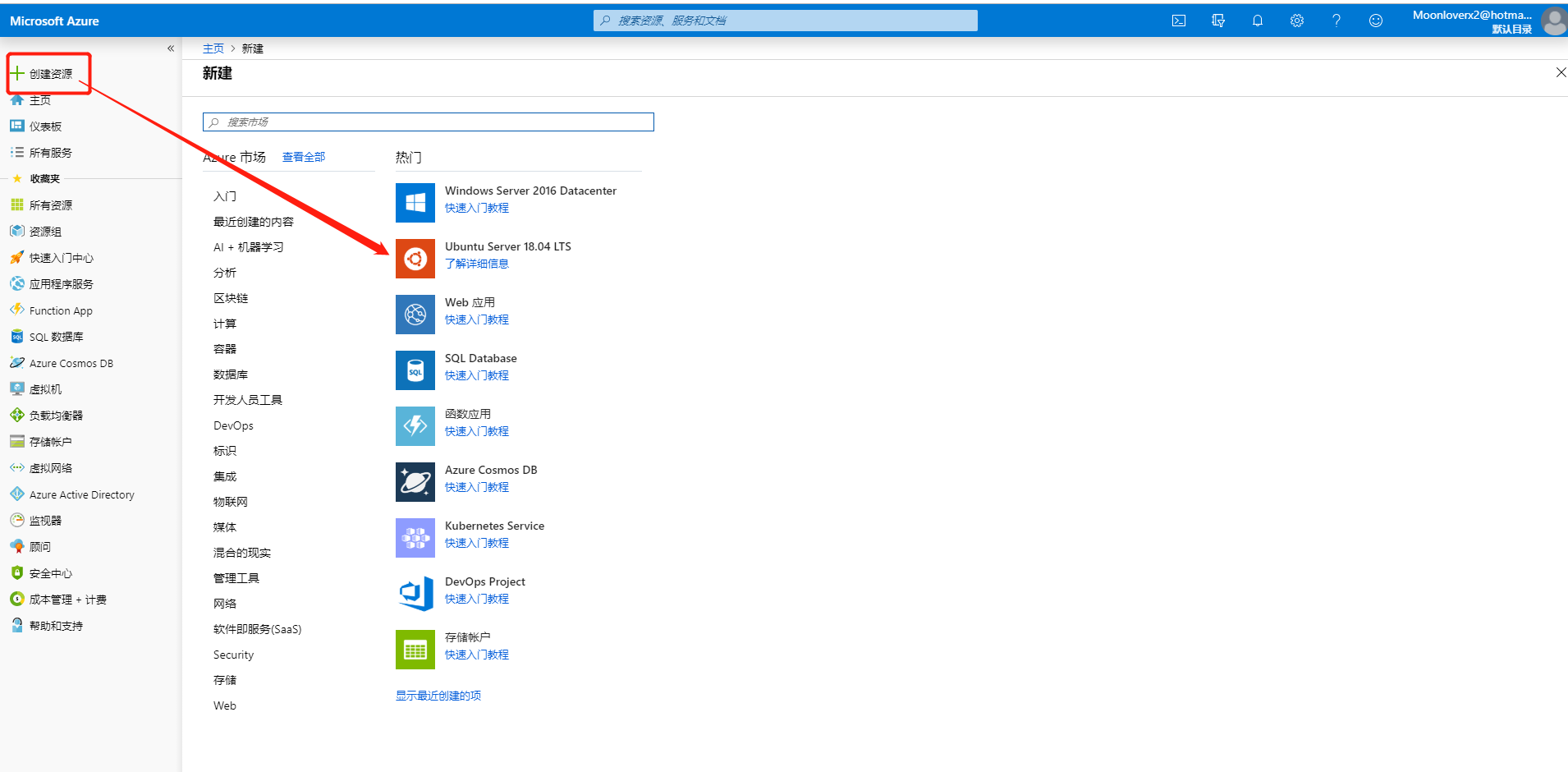Open 安全中心 in the sidebar

[50, 573]
